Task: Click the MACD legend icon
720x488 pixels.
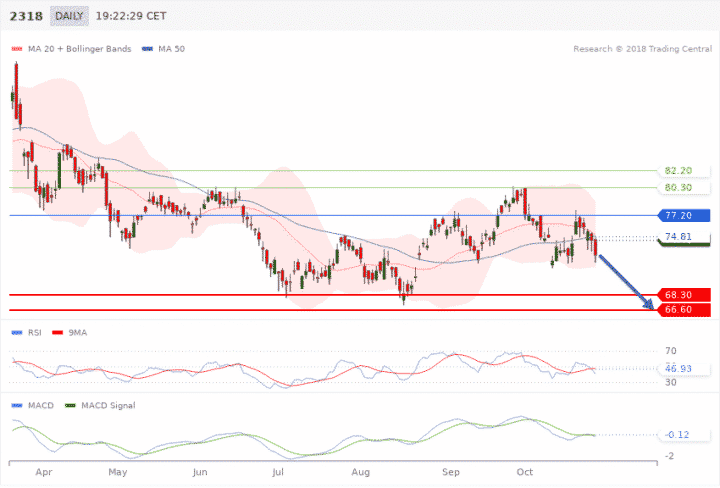Action: click(x=15, y=405)
